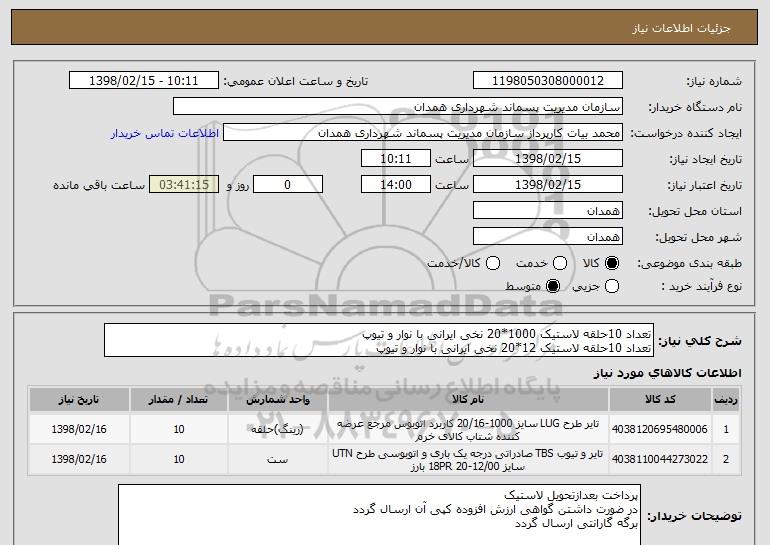
Task: Select the کالا/خدمت radio button
Action: (493, 263)
